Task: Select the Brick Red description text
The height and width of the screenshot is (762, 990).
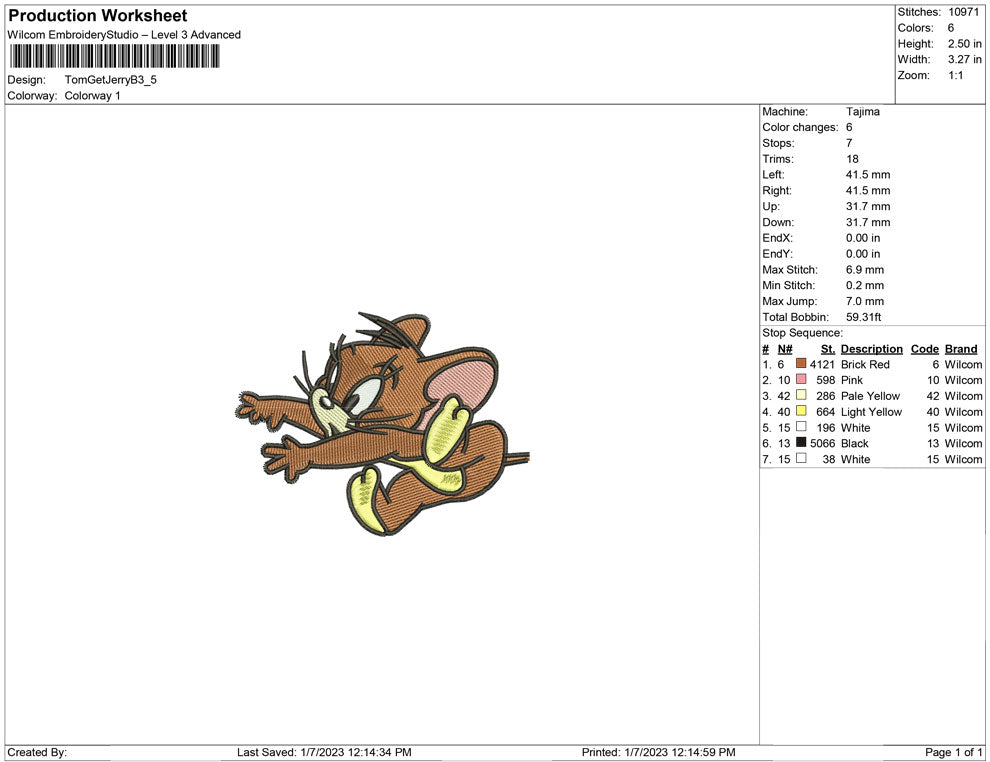Action: (x=865, y=365)
